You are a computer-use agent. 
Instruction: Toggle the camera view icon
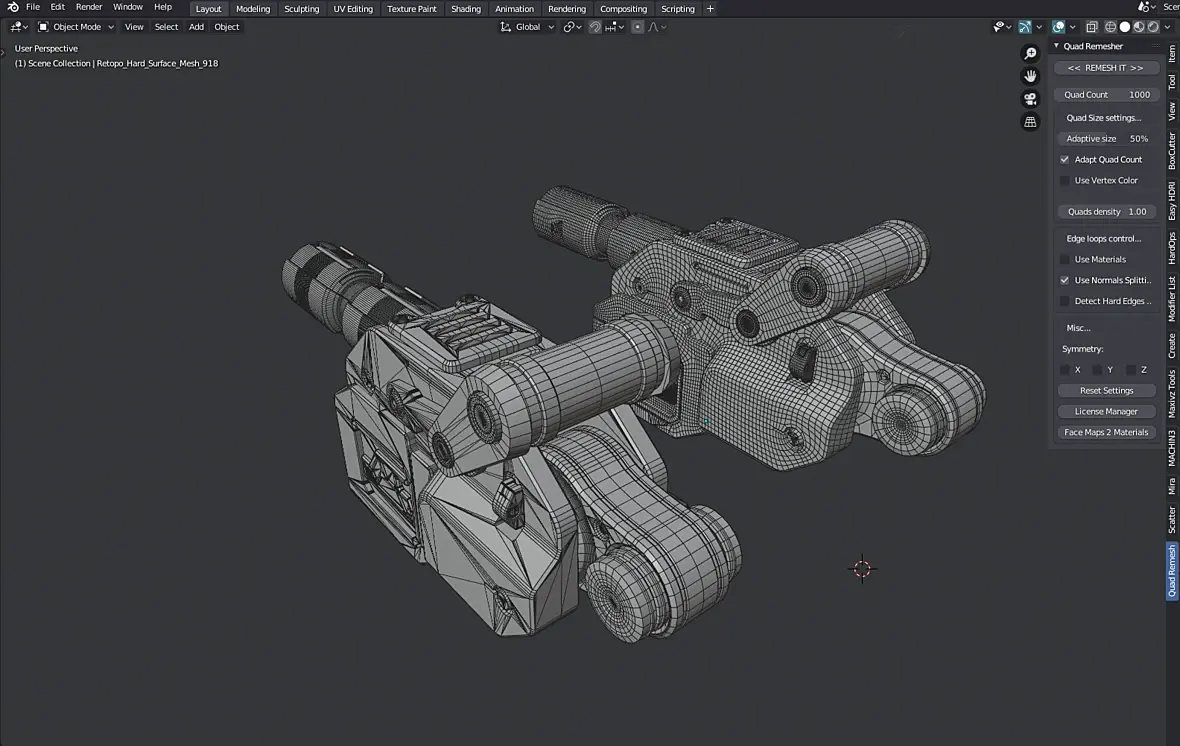click(x=1030, y=99)
